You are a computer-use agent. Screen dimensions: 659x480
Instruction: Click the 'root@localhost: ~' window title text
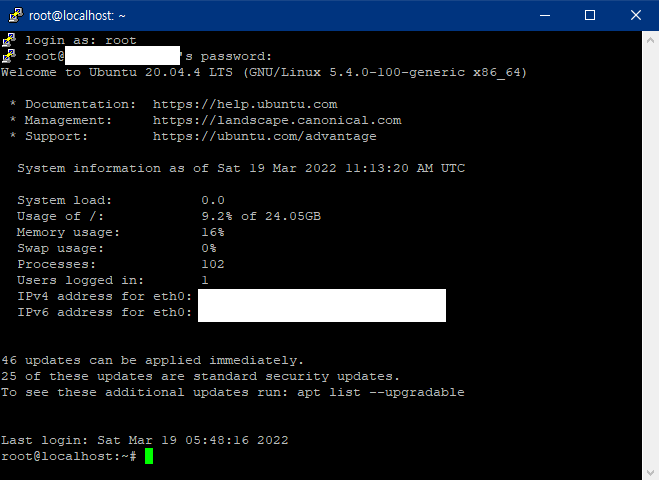pos(77,16)
